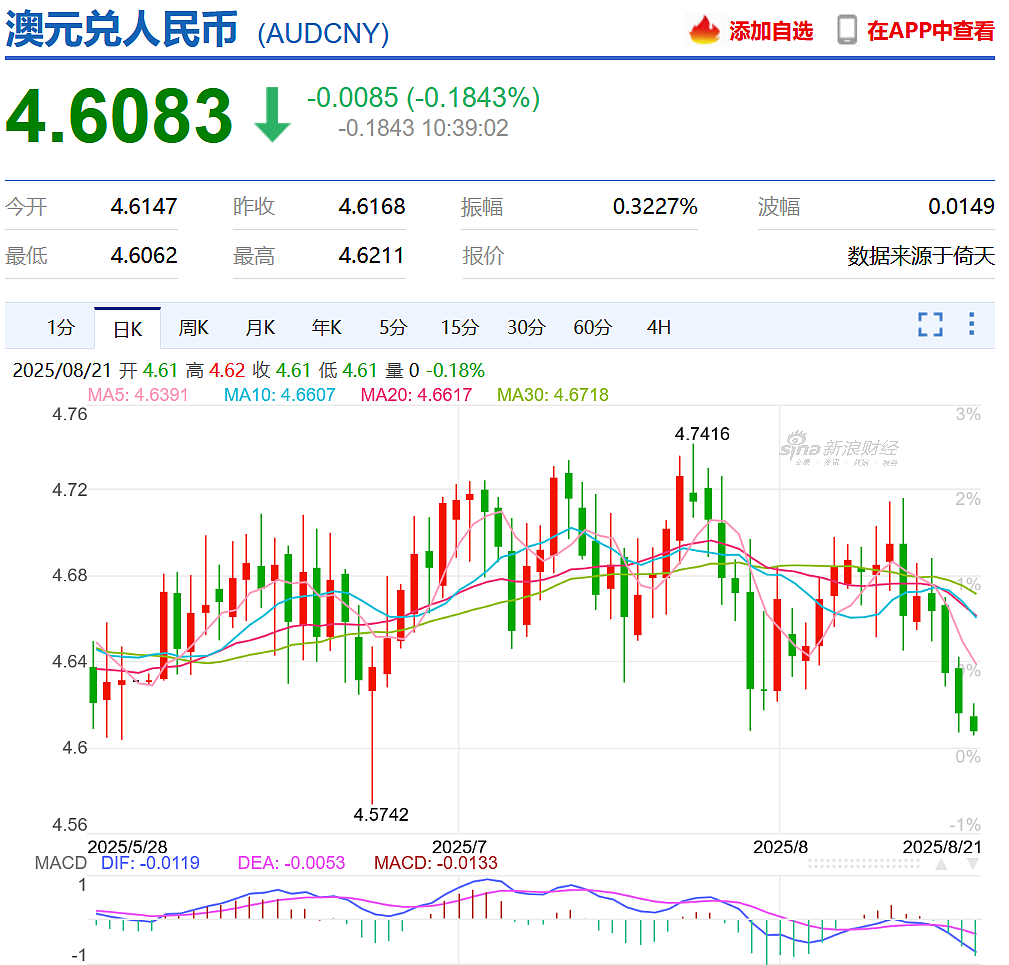Toggle the fullscreen chart icon
Screen dimensions: 1009x965
930,325
